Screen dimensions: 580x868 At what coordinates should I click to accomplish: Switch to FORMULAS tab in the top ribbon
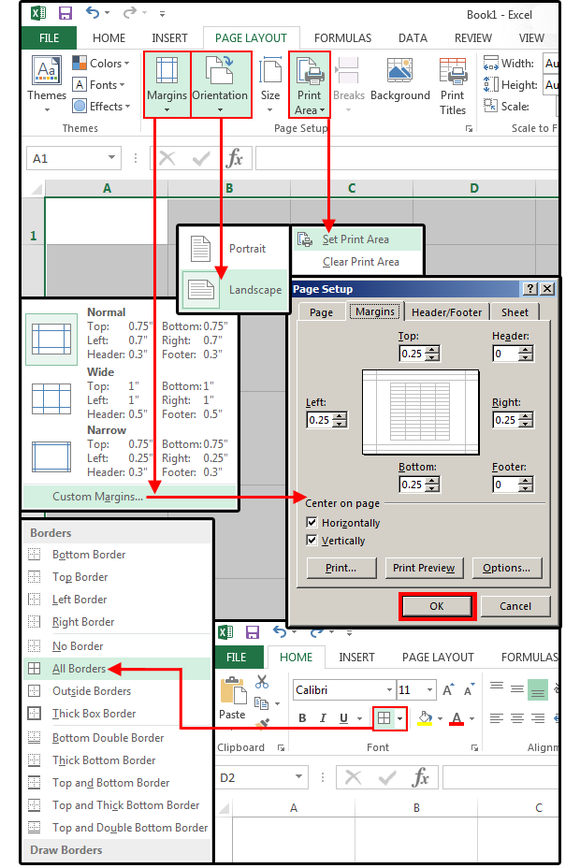click(343, 38)
